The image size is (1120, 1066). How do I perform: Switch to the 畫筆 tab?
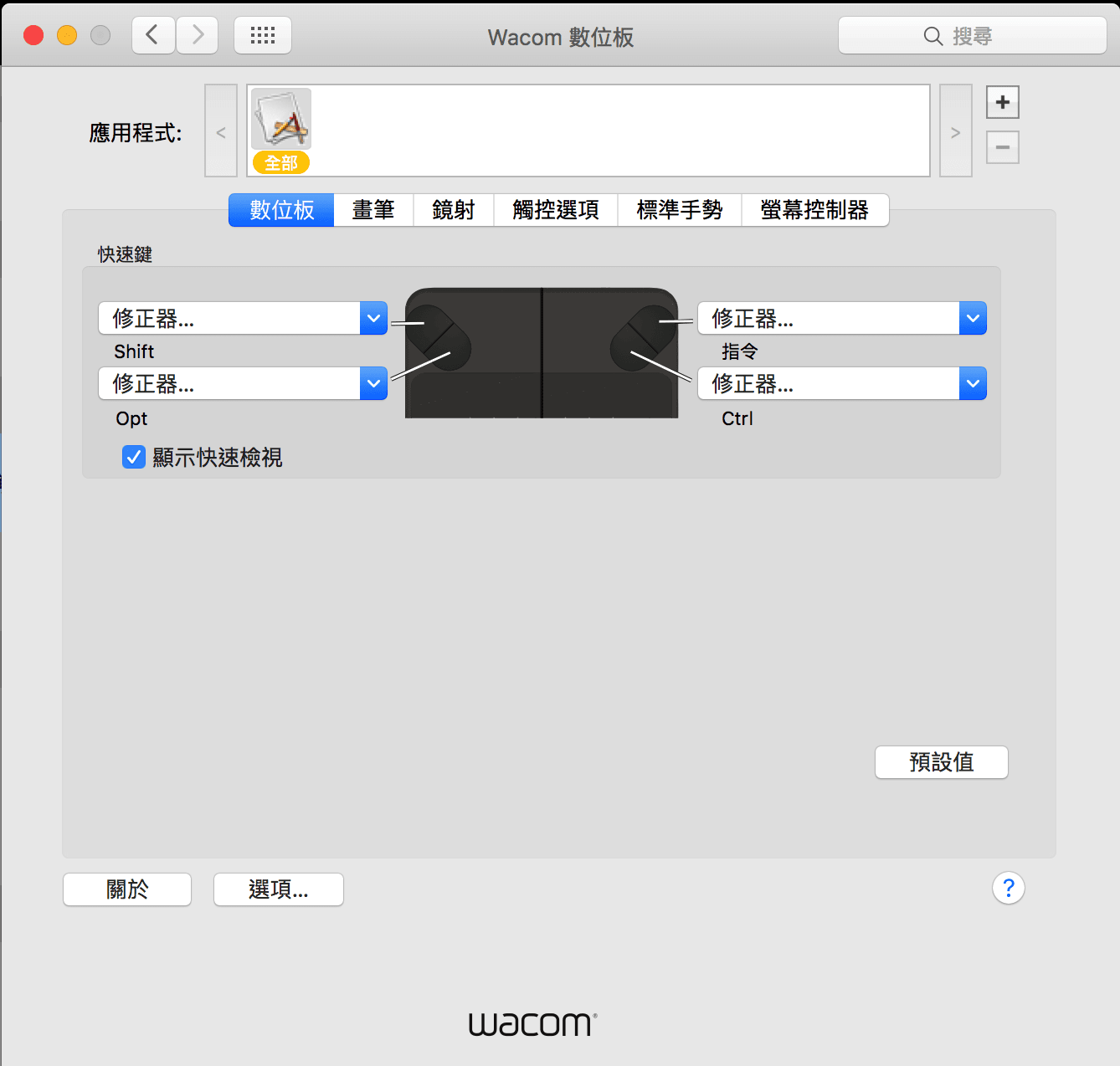373,210
